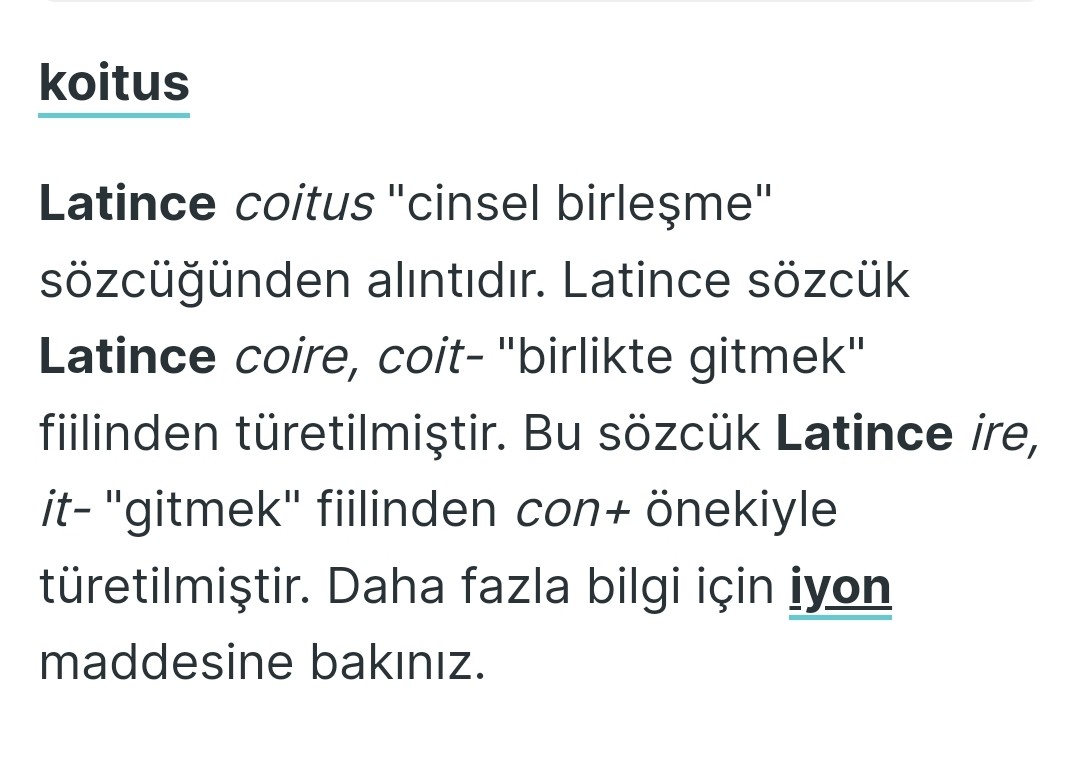Click the word "bakınız"
Image resolution: width=1080 pixels, height=783 pixels.
(x=412, y=664)
